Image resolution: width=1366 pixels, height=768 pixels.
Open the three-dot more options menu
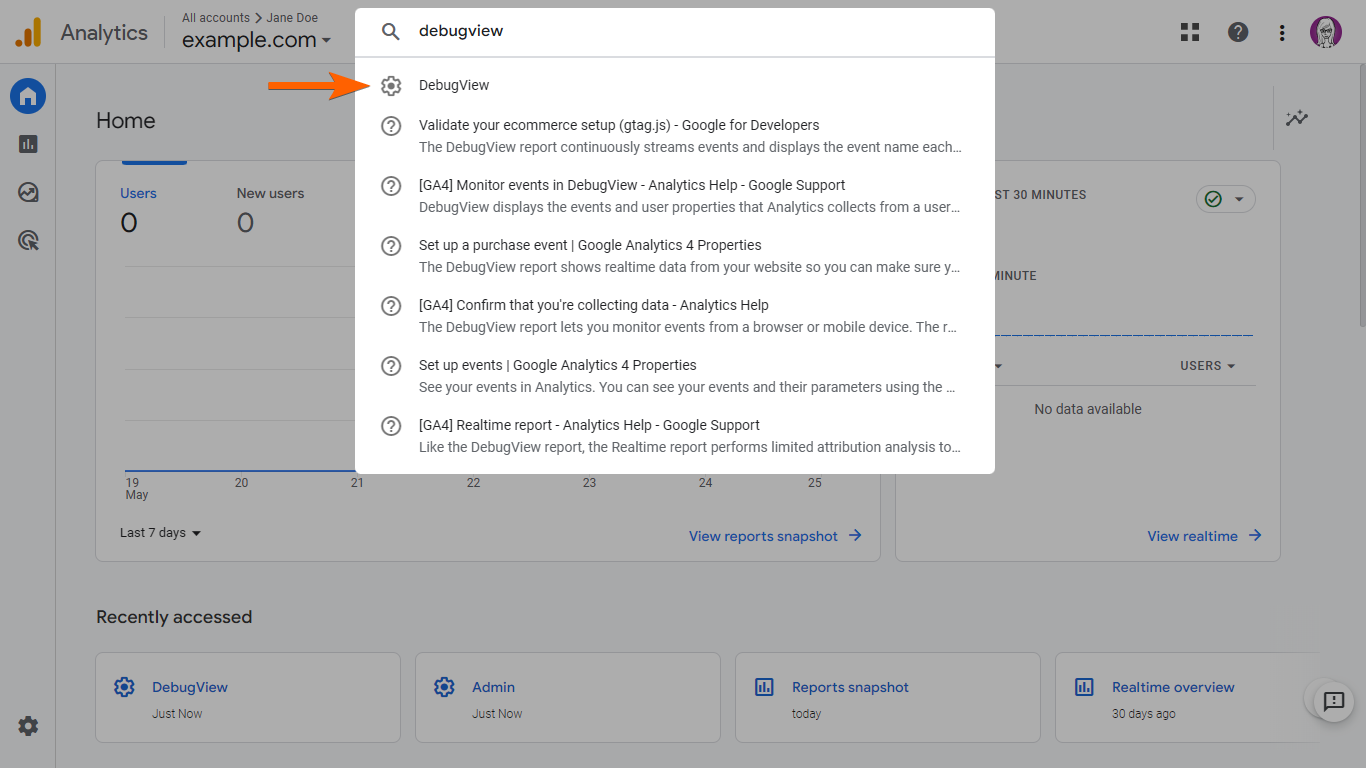(1282, 32)
